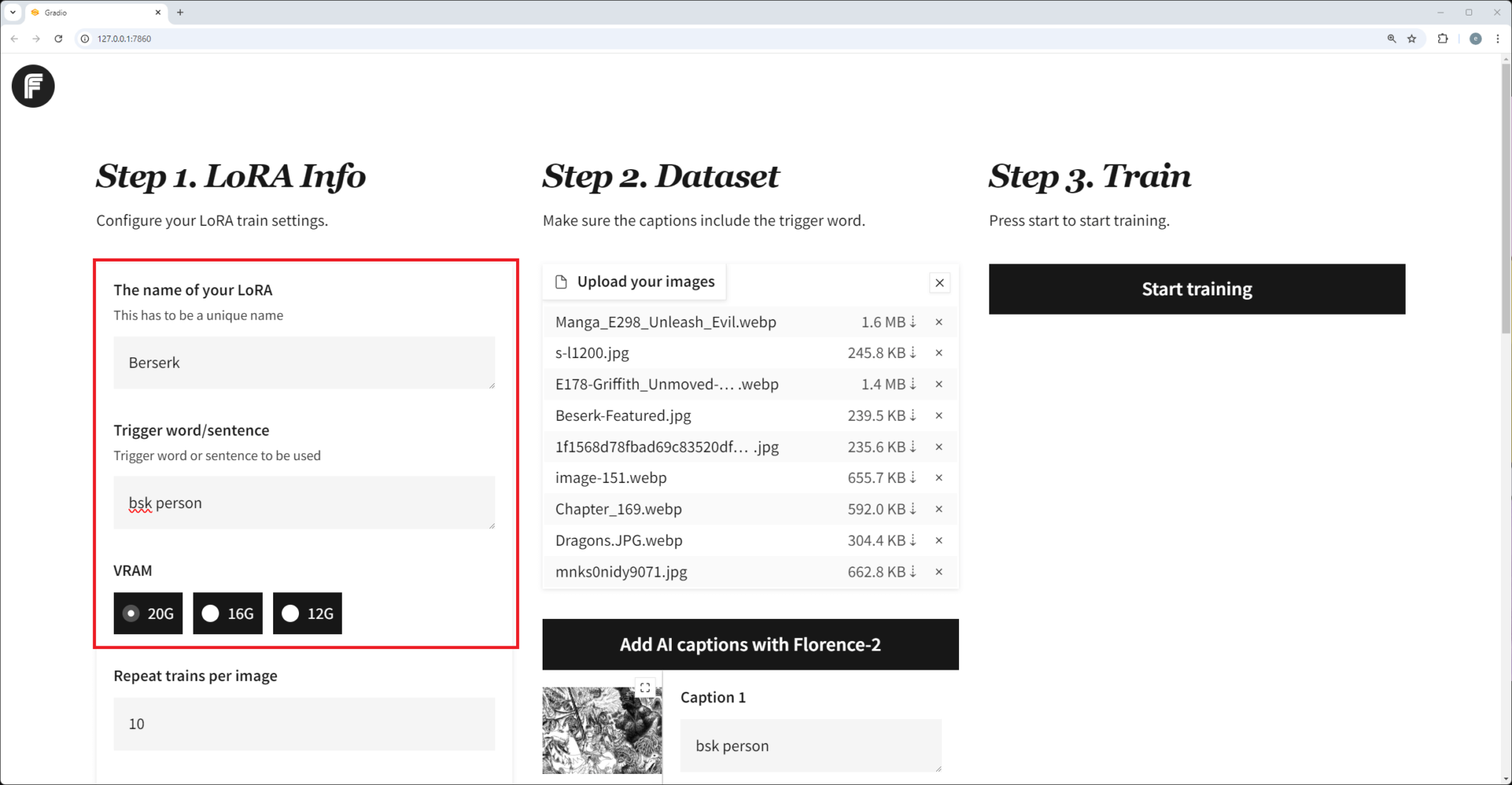Choose 12G VRAM radio button
Screen dimensions: 1512x785
(x=291, y=613)
